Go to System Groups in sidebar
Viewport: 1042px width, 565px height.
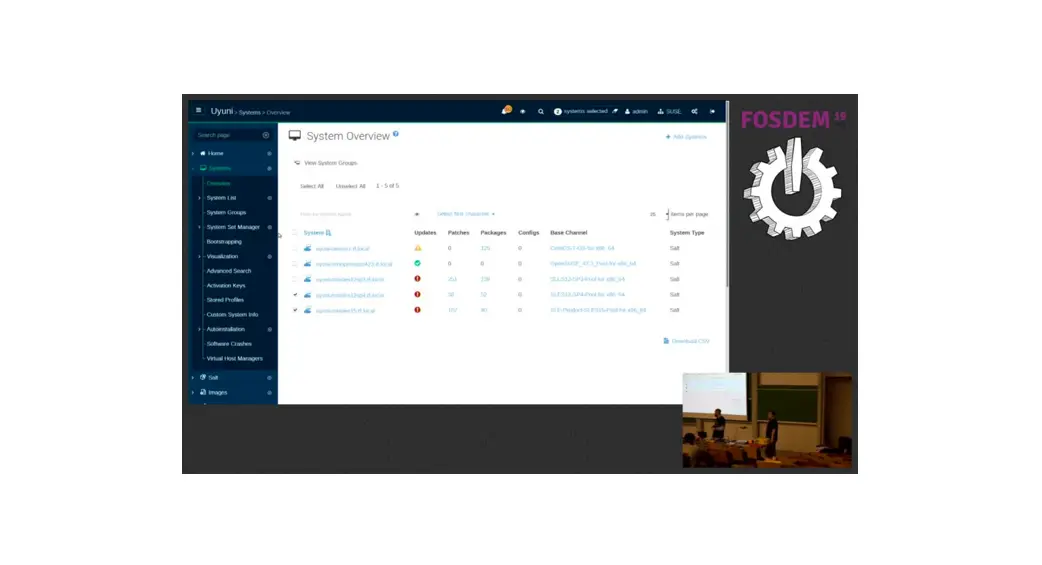pyautogui.click(x=226, y=213)
